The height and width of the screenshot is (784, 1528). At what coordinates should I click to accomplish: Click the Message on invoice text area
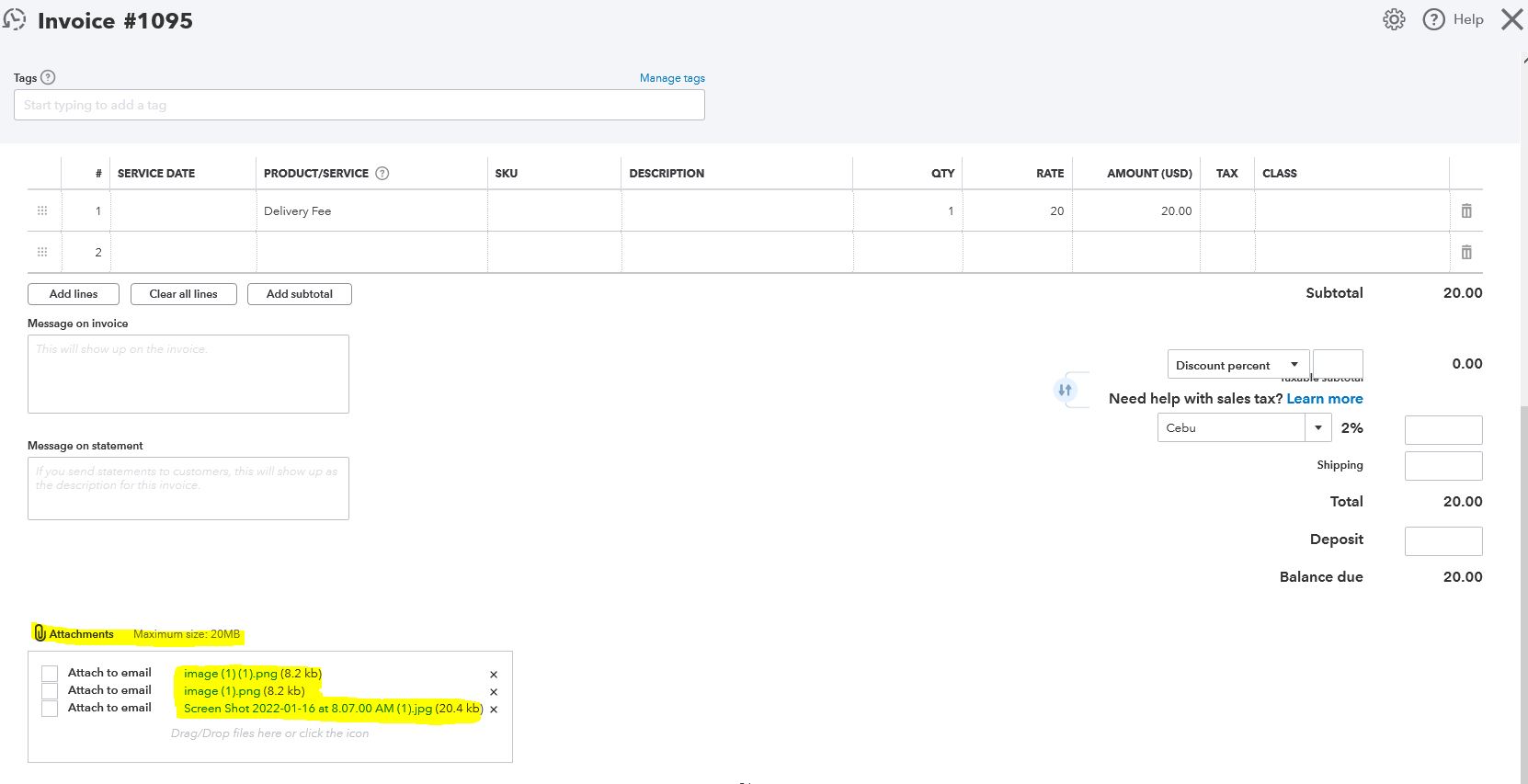[x=188, y=374]
